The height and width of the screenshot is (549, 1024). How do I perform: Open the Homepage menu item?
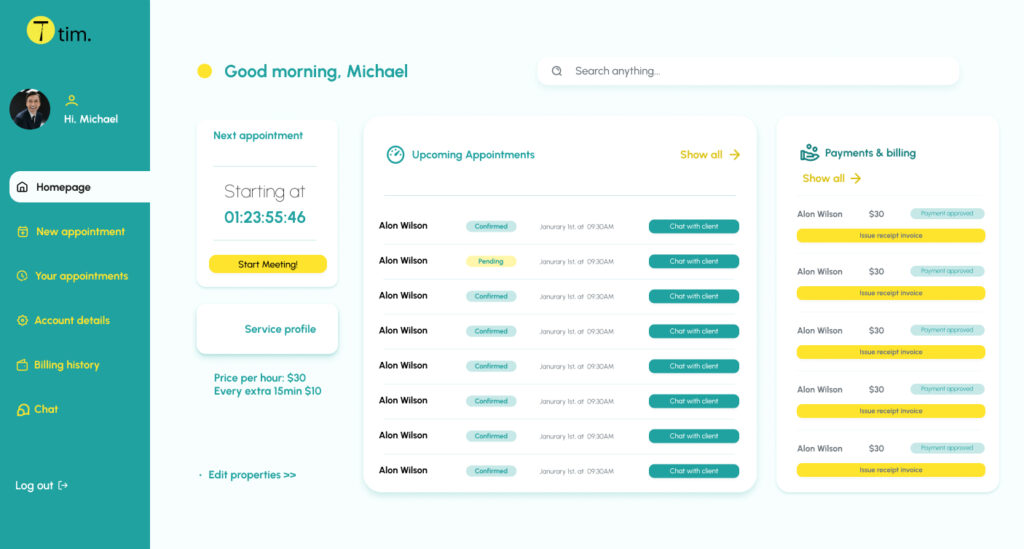click(63, 187)
